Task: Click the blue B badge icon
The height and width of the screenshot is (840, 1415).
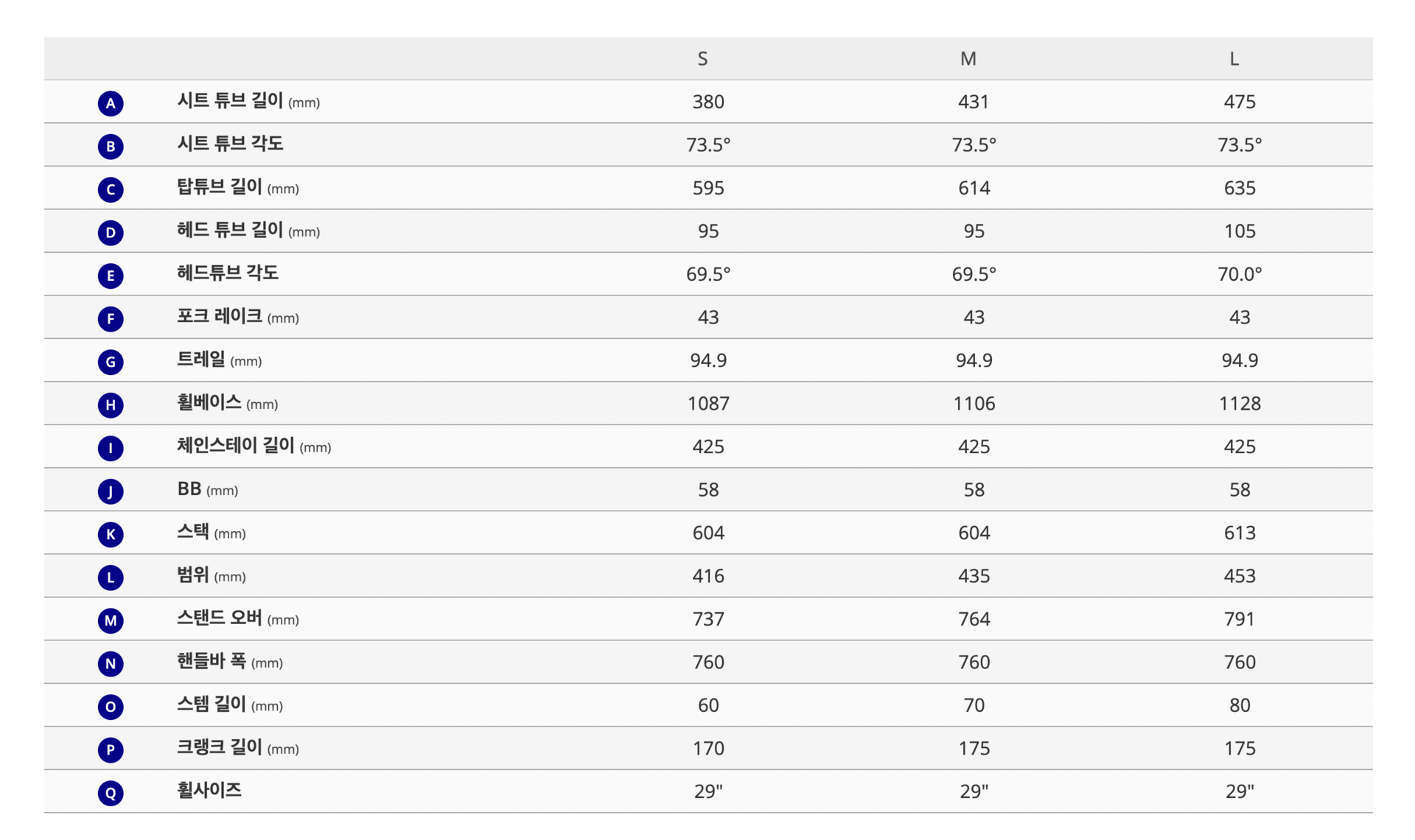Action: (111, 146)
